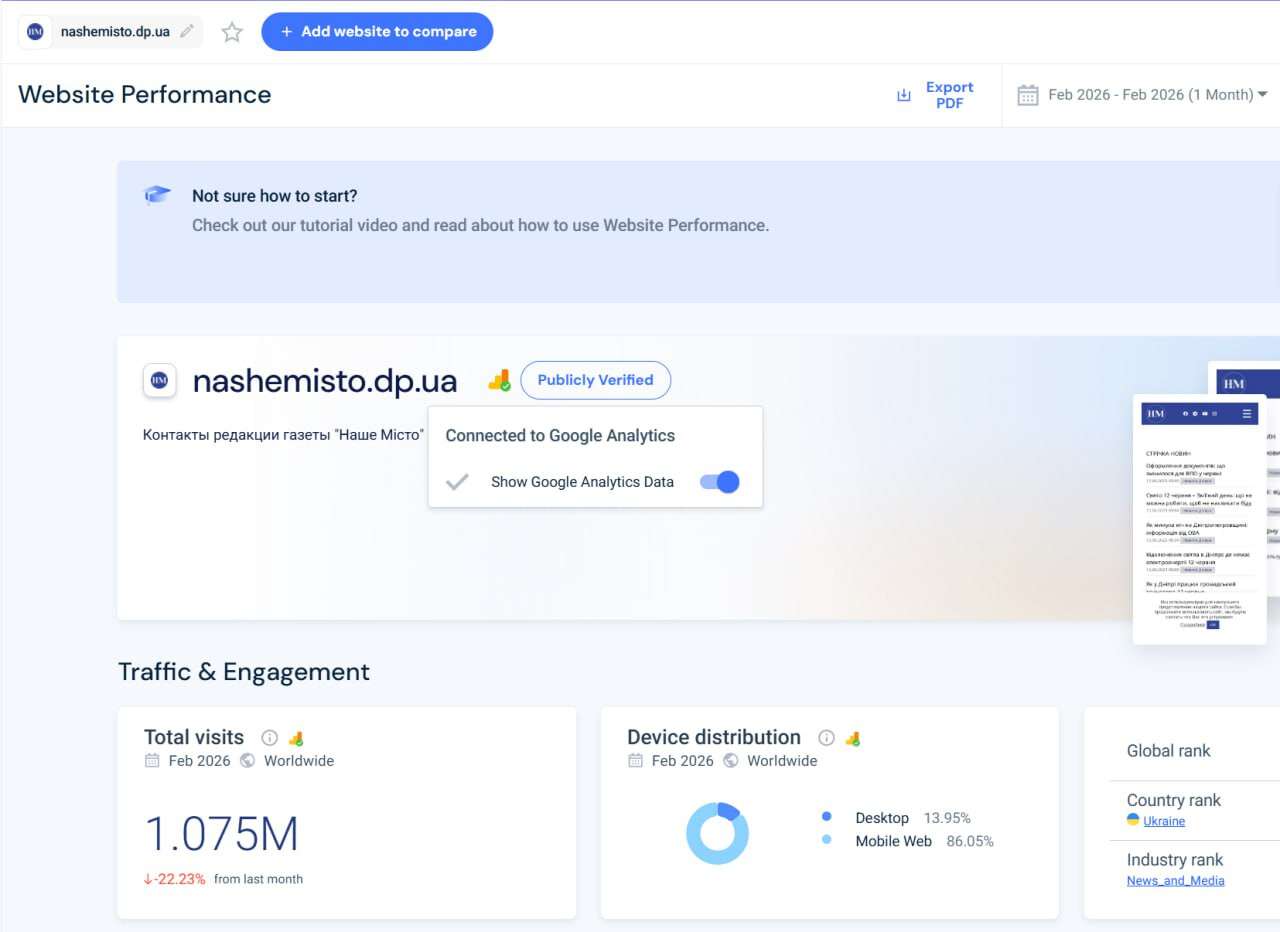This screenshot has width=1280, height=932.
Task: Click the device distribution donut chart
Action: tap(717, 833)
